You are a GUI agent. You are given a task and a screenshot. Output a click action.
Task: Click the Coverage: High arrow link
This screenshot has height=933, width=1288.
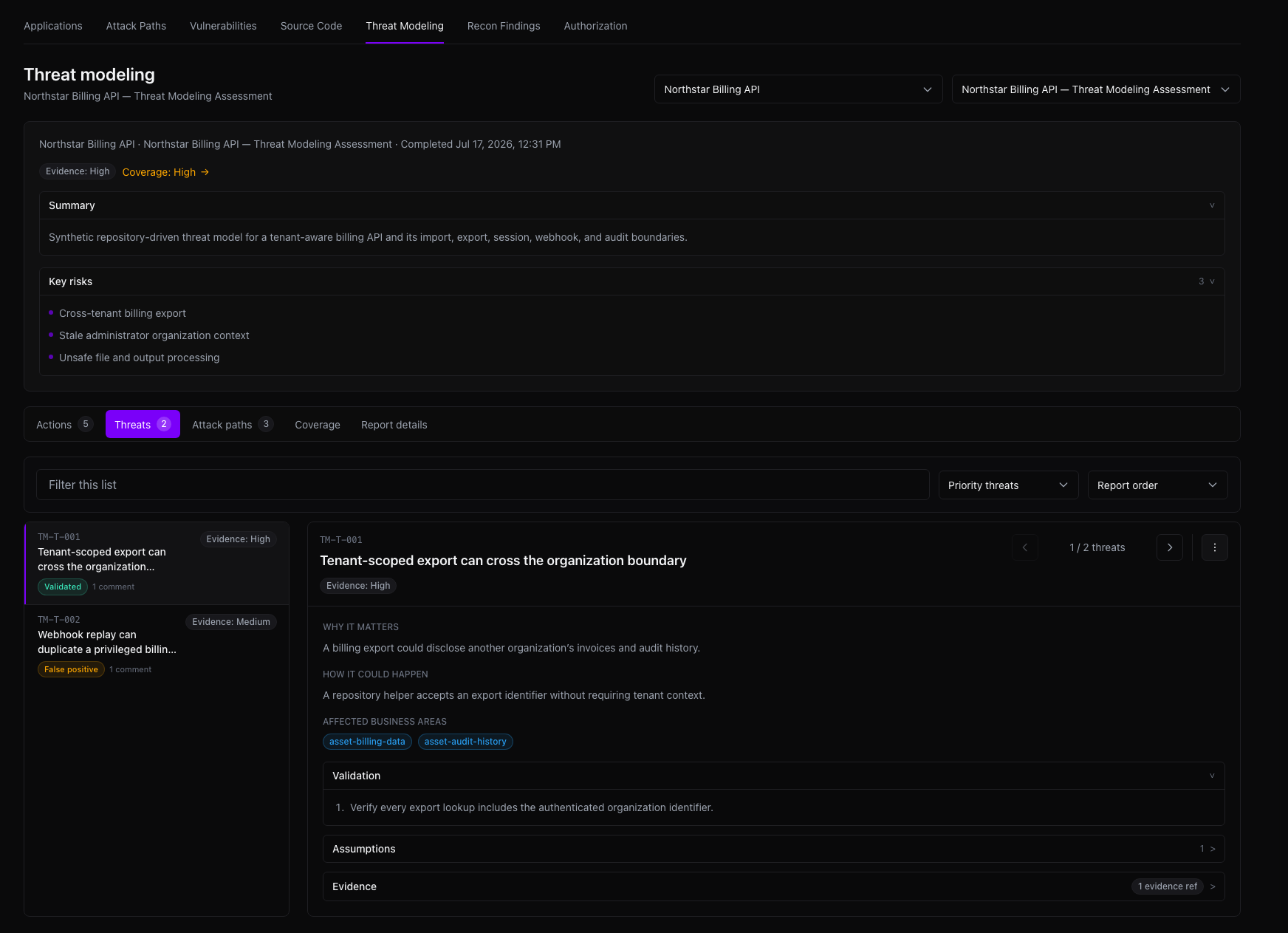[165, 172]
